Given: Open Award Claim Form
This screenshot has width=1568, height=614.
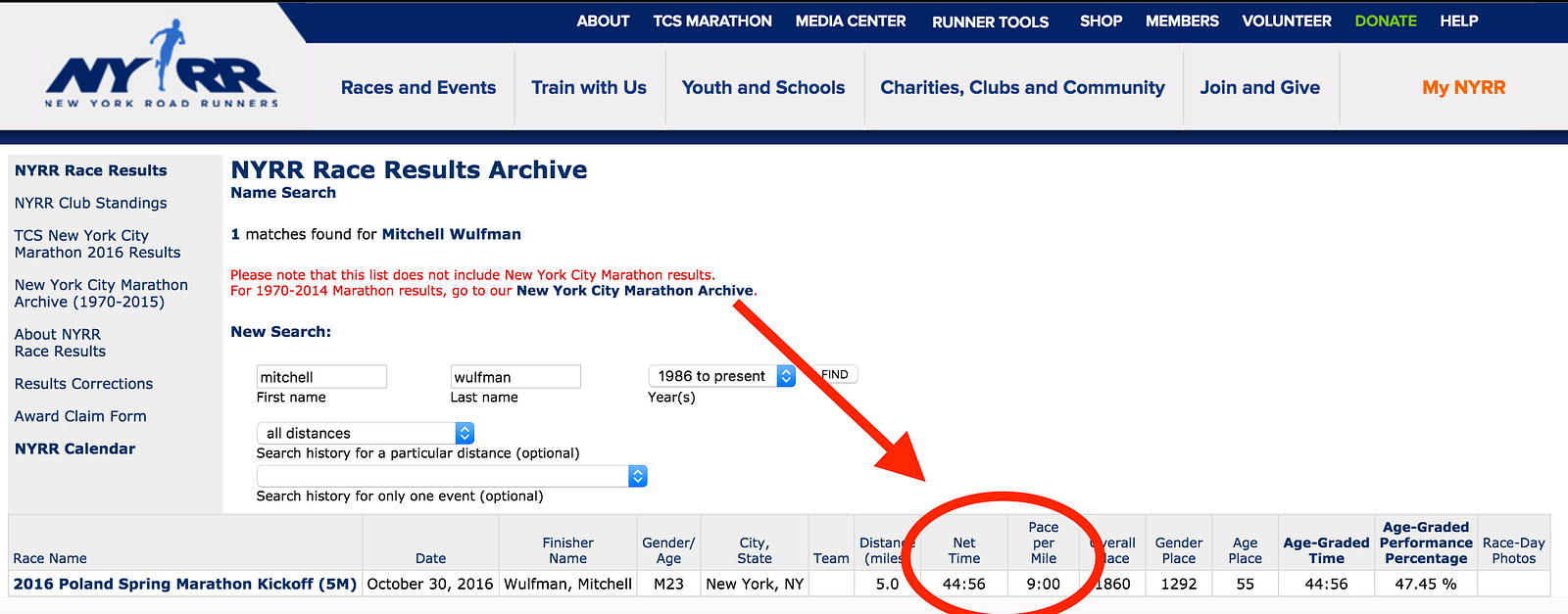Looking at the screenshot, I should tap(80, 416).
